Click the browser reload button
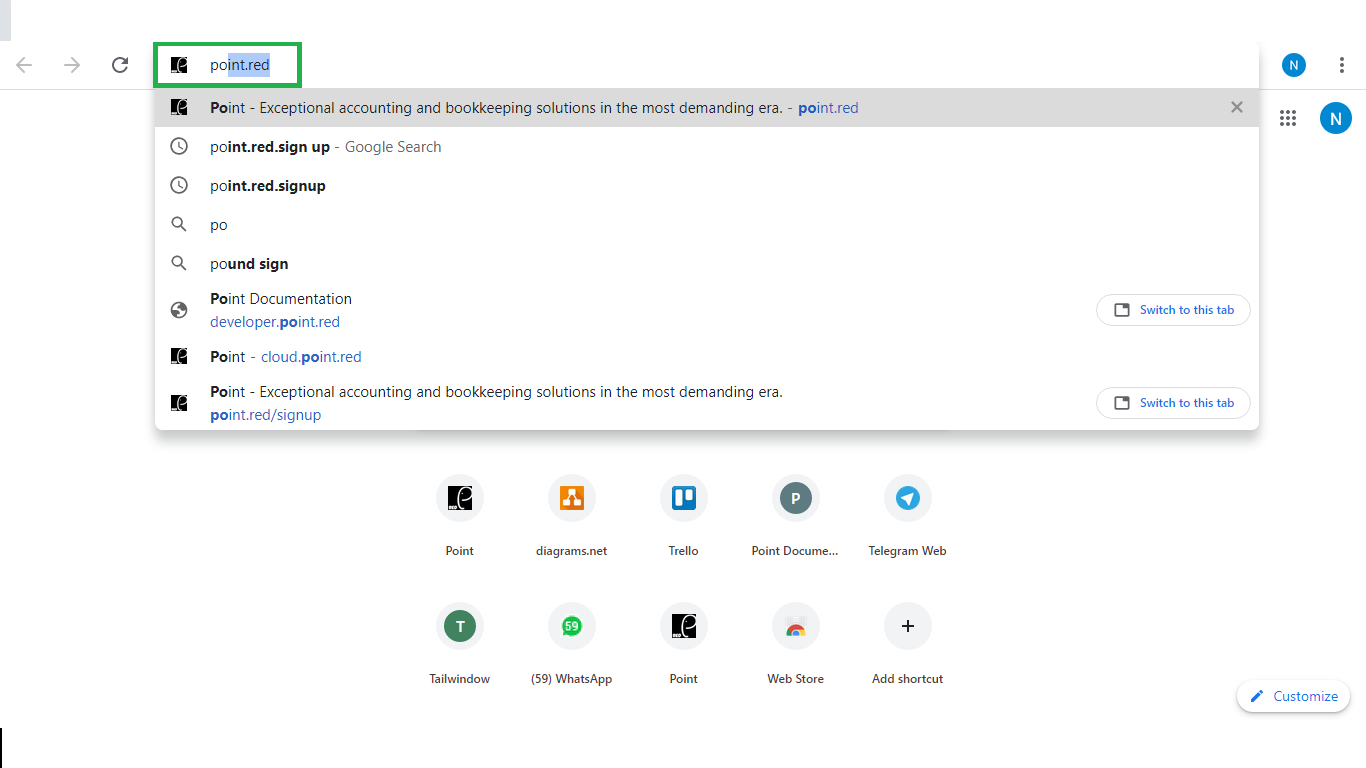The width and height of the screenshot is (1366, 768). pyautogui.click(x=120, y=65)
